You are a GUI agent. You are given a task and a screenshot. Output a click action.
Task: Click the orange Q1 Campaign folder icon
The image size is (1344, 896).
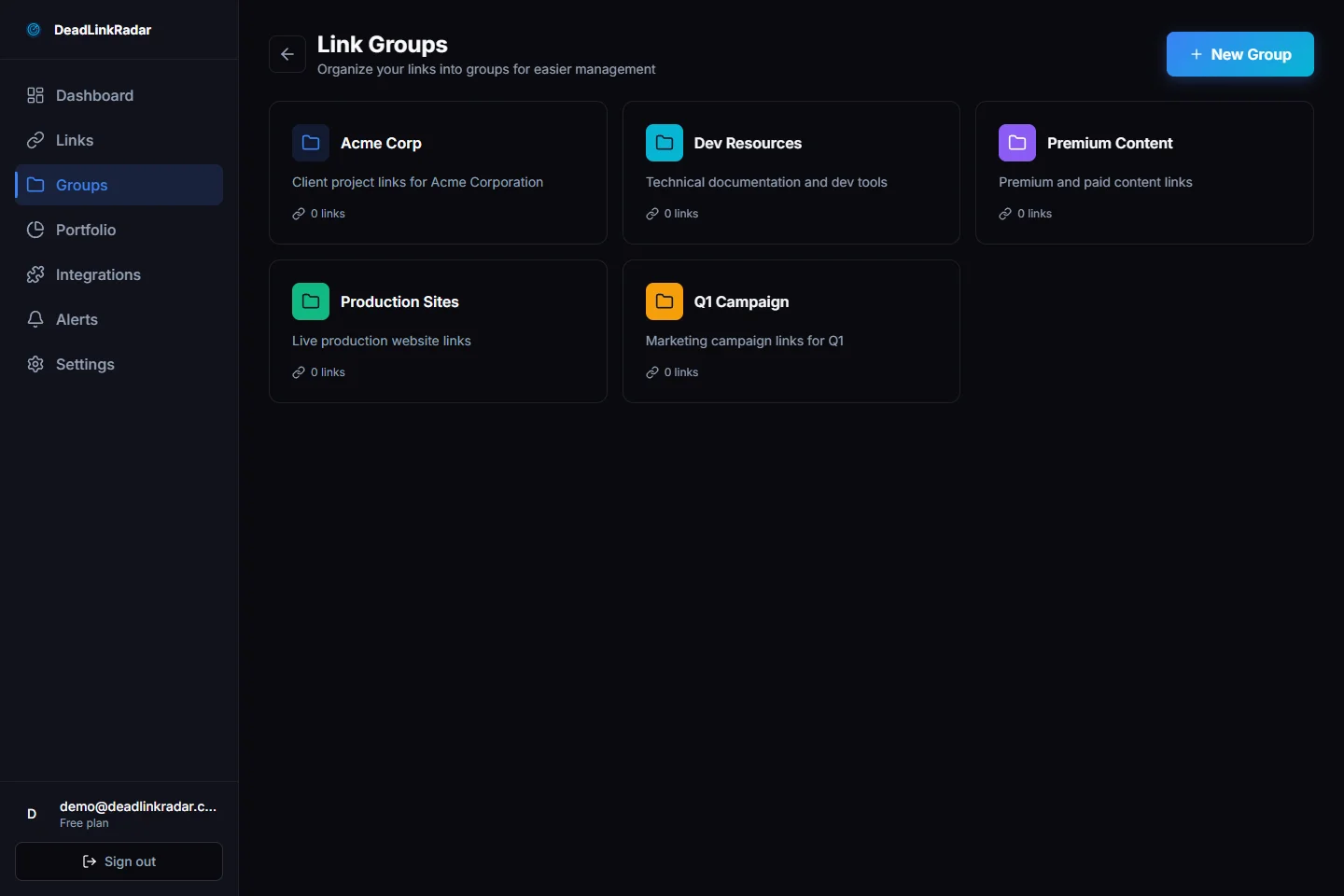point(665,301)
